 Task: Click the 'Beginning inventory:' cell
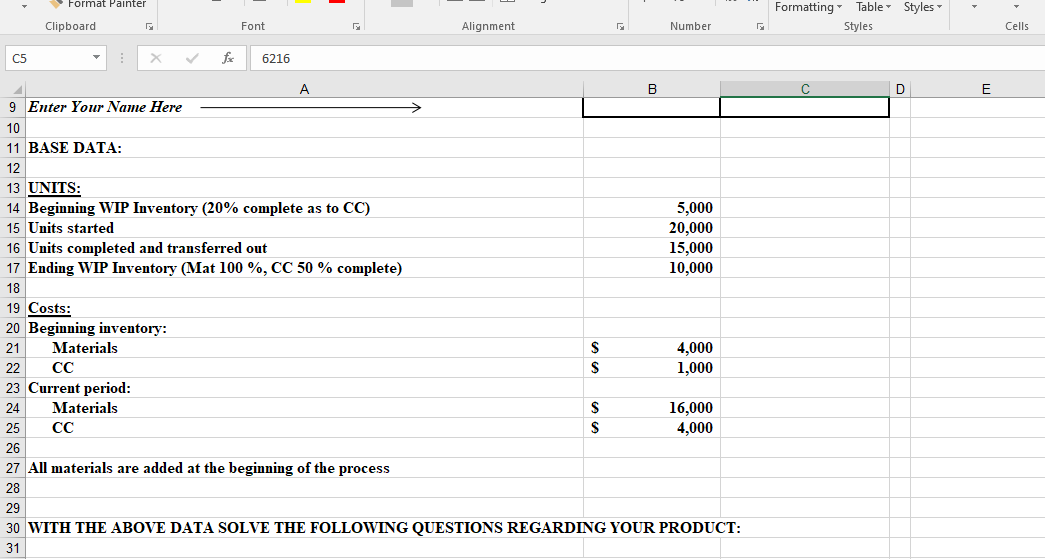(x=304, y=328)
